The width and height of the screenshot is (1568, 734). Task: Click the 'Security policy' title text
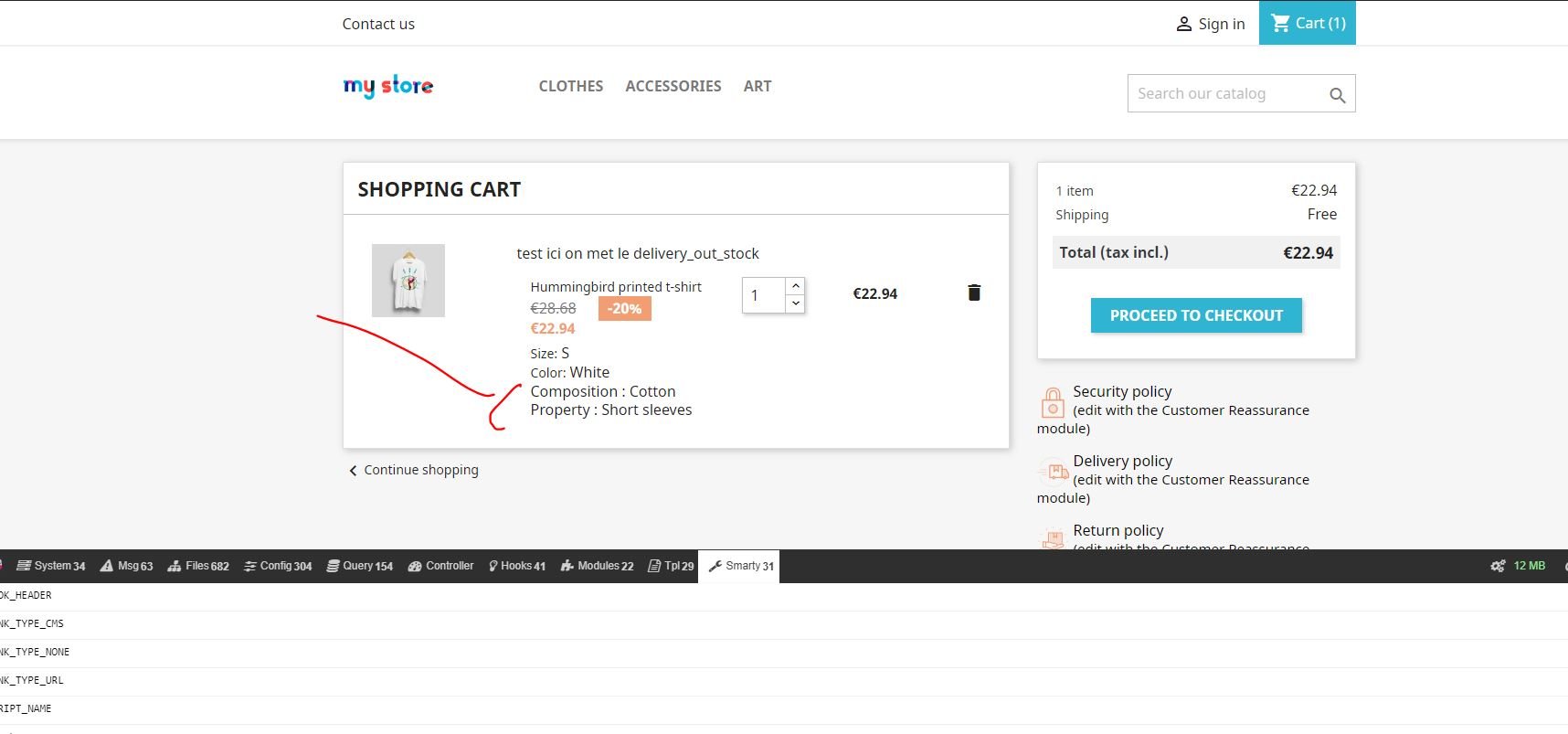(x=1122, y=391)
